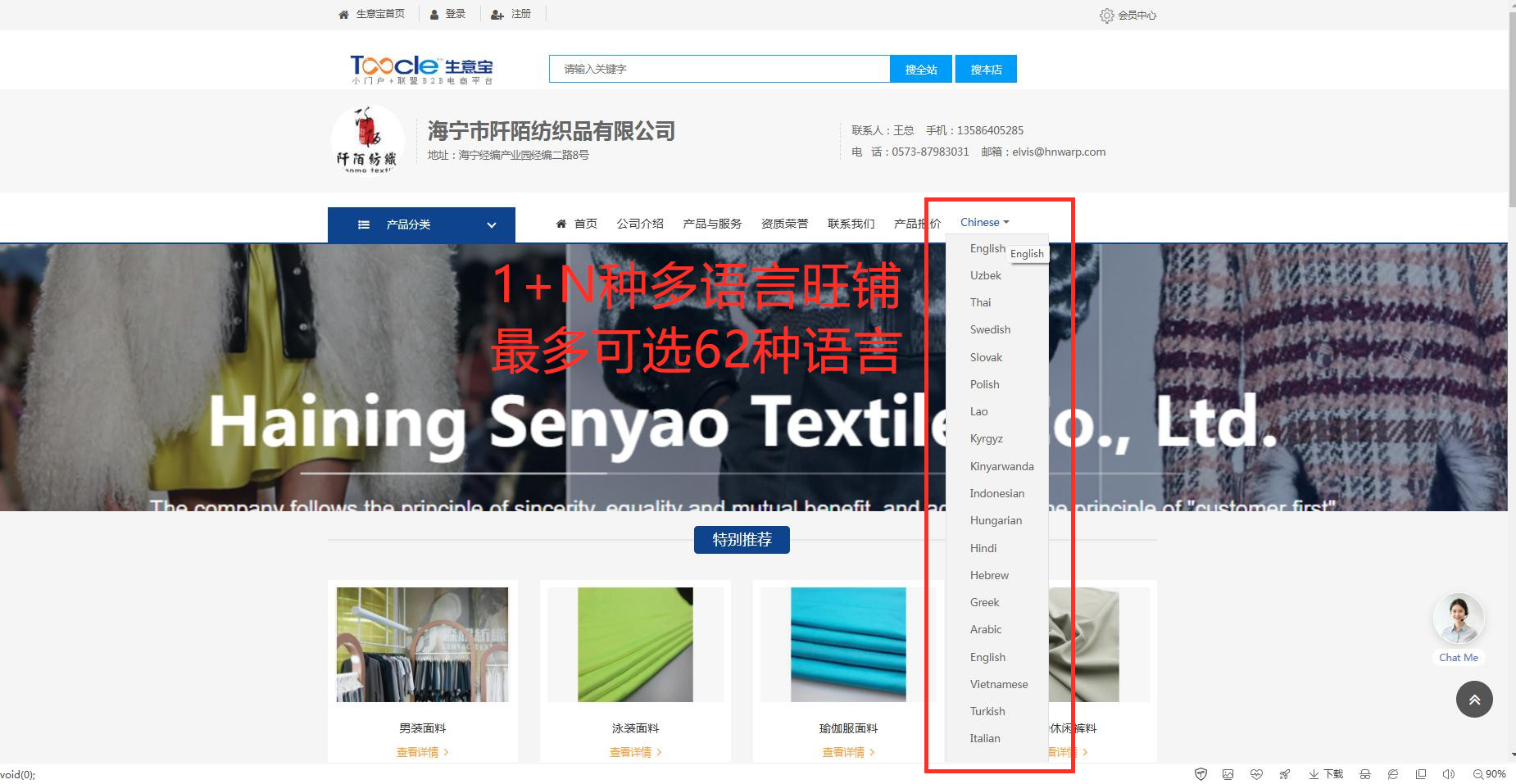Open the blue 瑜伽服面料 fabric thumbnail
Viewport: 1516px width, 784px height.
click(x=848, y=645)
